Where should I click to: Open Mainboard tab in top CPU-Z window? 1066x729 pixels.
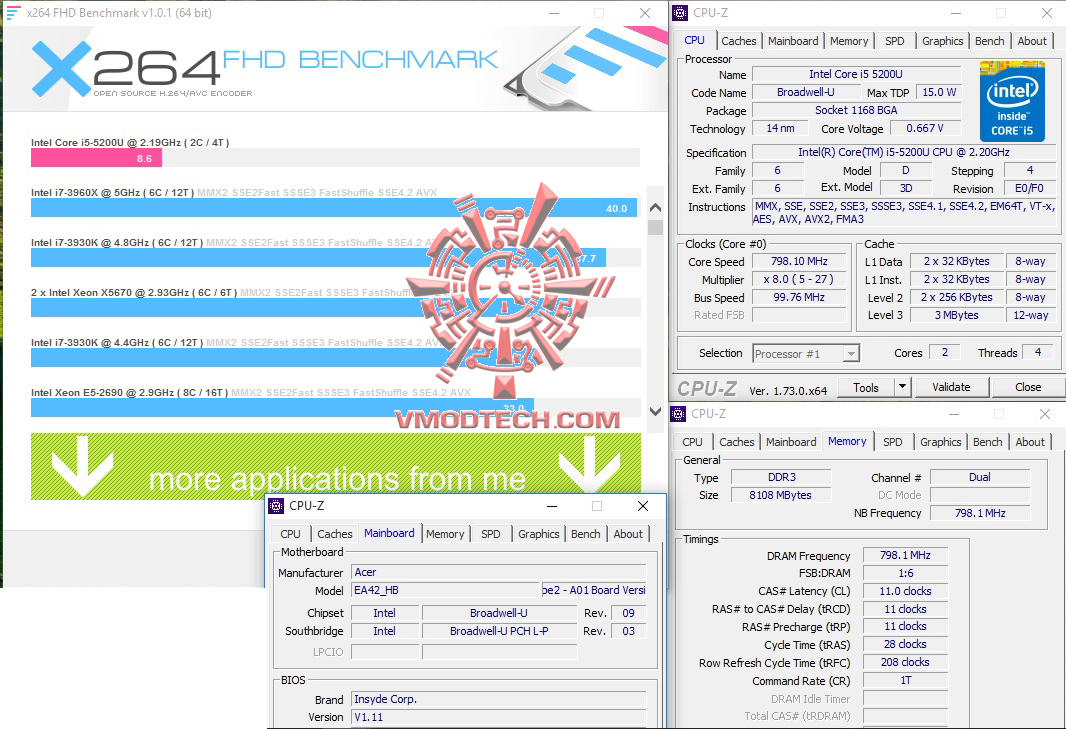793,41
